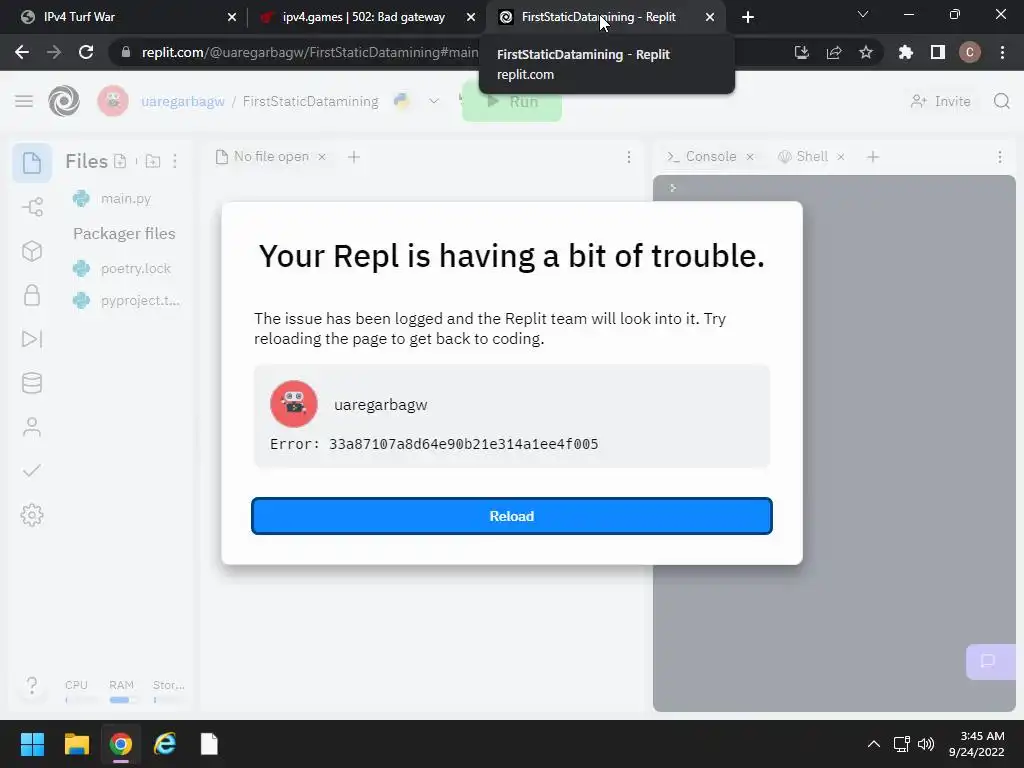Open the Authentication user sidebar icon

32,427
